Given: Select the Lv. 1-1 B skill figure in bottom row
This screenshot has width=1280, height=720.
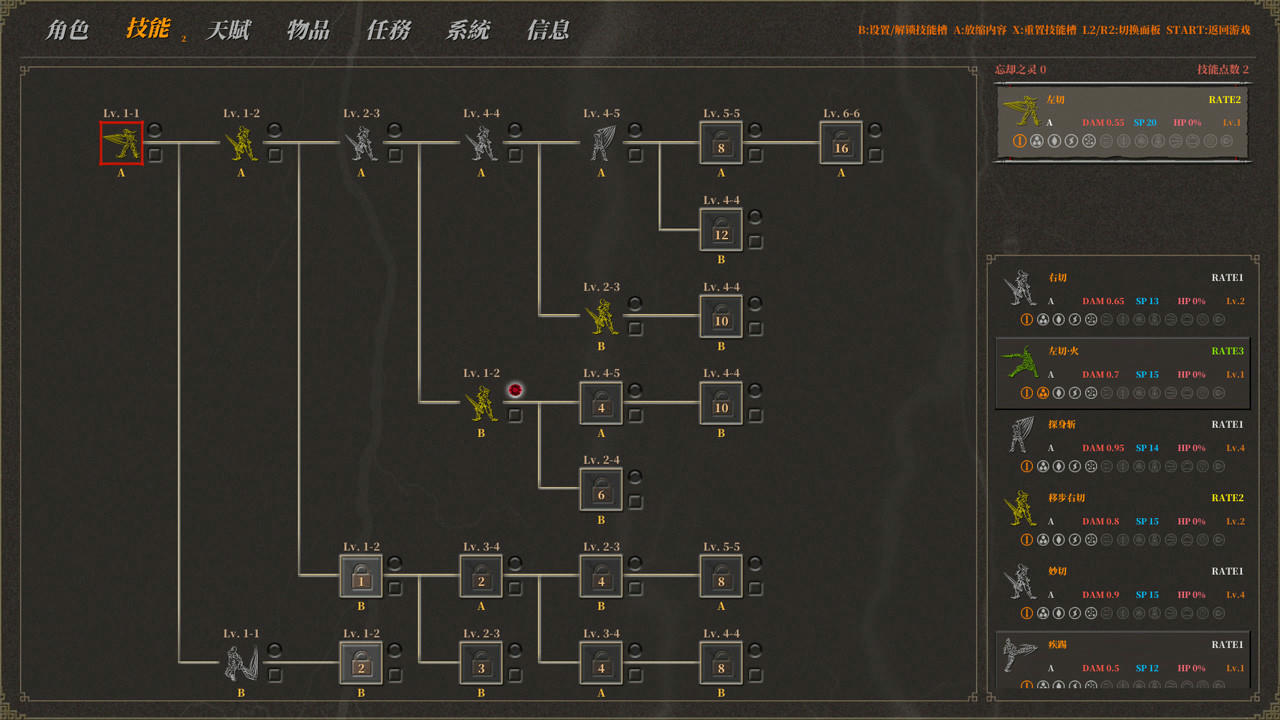Looking at the screenshot, I should pyautogui.click(x=241, y=663).
